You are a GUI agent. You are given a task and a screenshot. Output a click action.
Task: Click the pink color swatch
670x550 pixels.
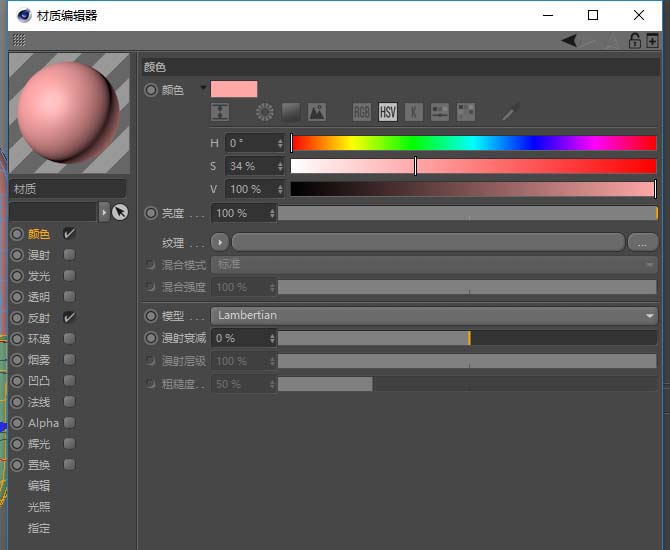(x=234, y=89)
